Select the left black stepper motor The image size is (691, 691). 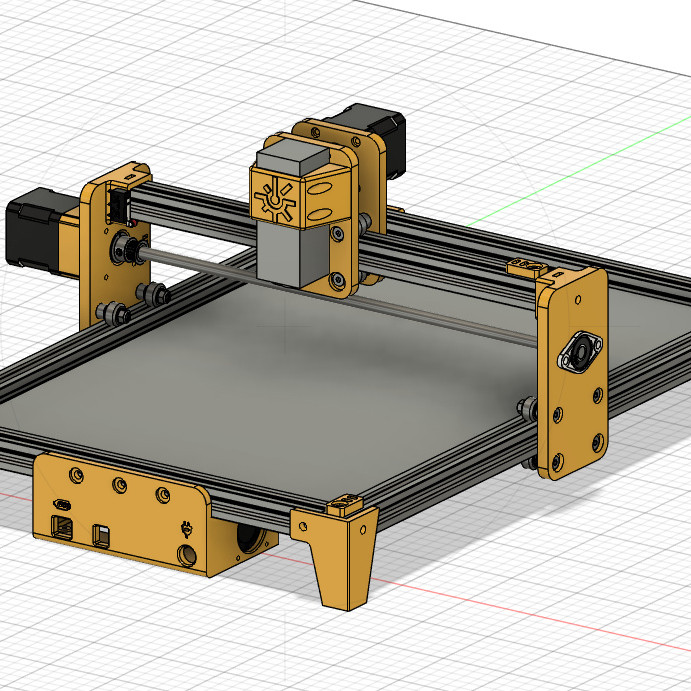[35, 230]
